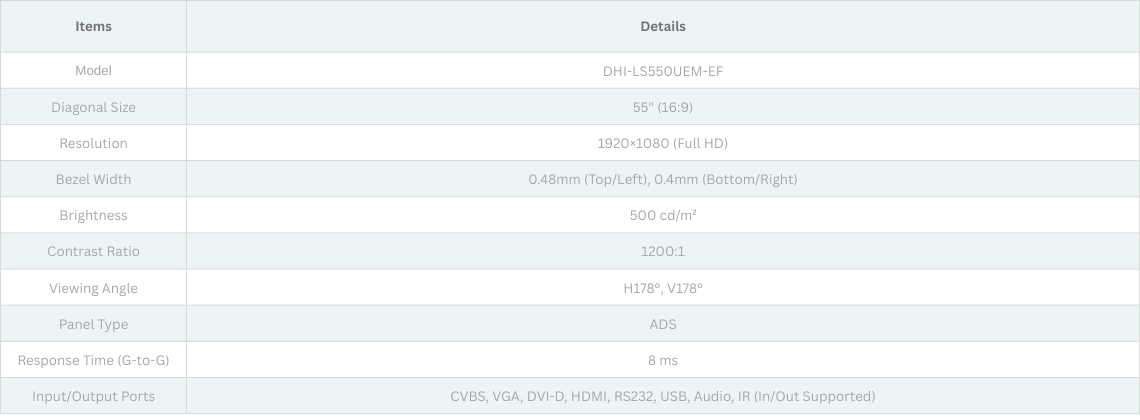Viewport: 1140px width, 420px height.
Task: Click the 500 cd/m² value
Action: (x=662, y=215)
